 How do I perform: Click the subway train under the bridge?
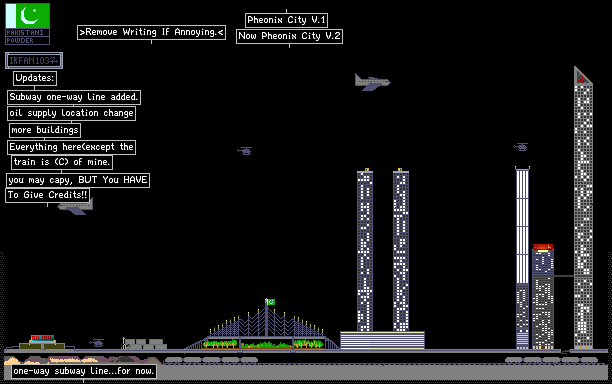(x=211, y=360)
